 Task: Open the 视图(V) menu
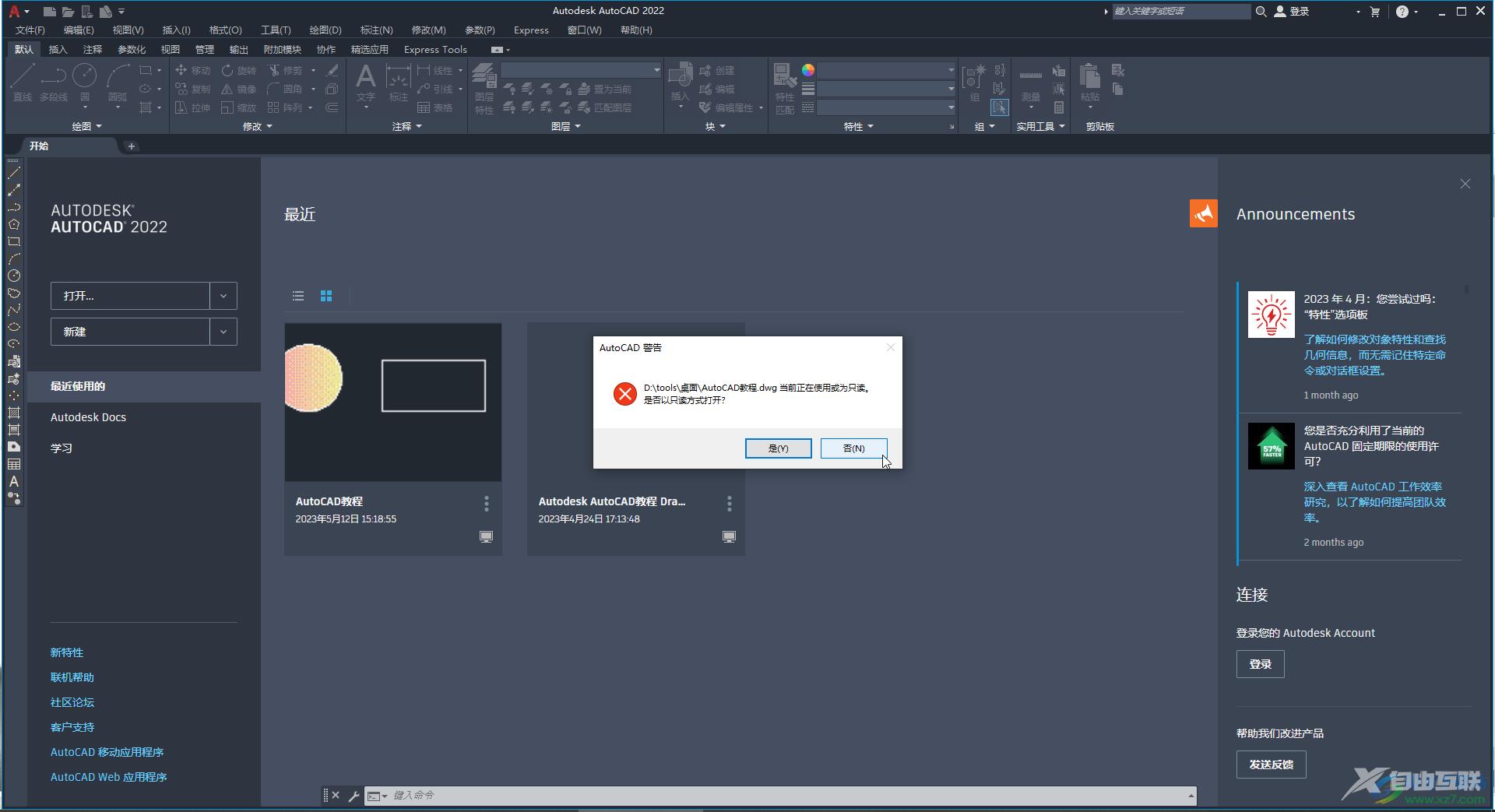[x=128, y=30]
